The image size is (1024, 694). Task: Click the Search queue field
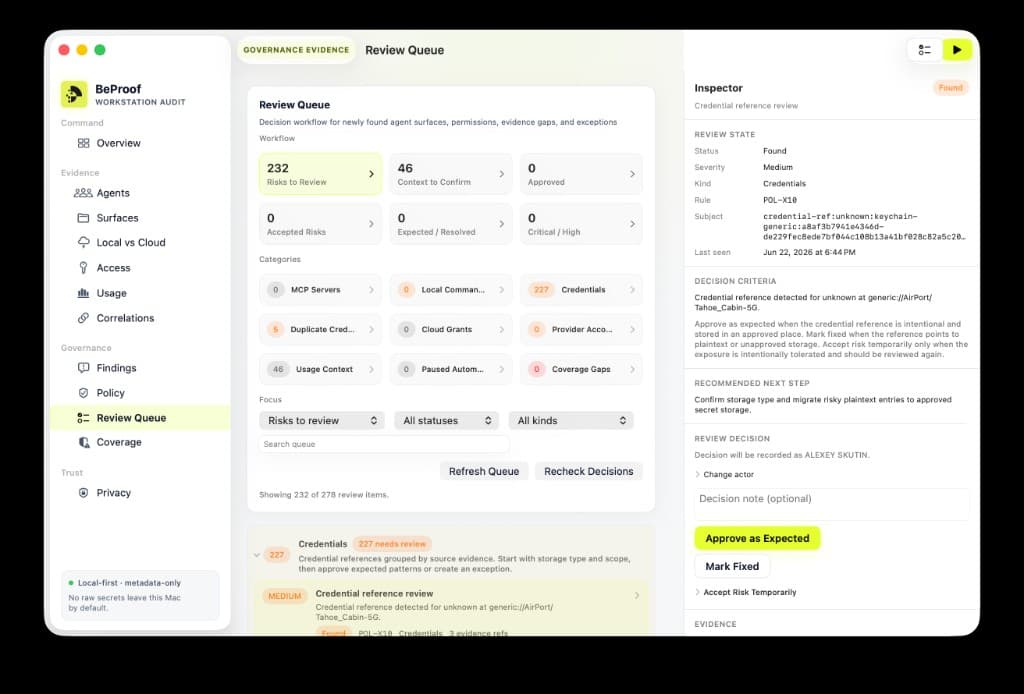coord(384,444)
